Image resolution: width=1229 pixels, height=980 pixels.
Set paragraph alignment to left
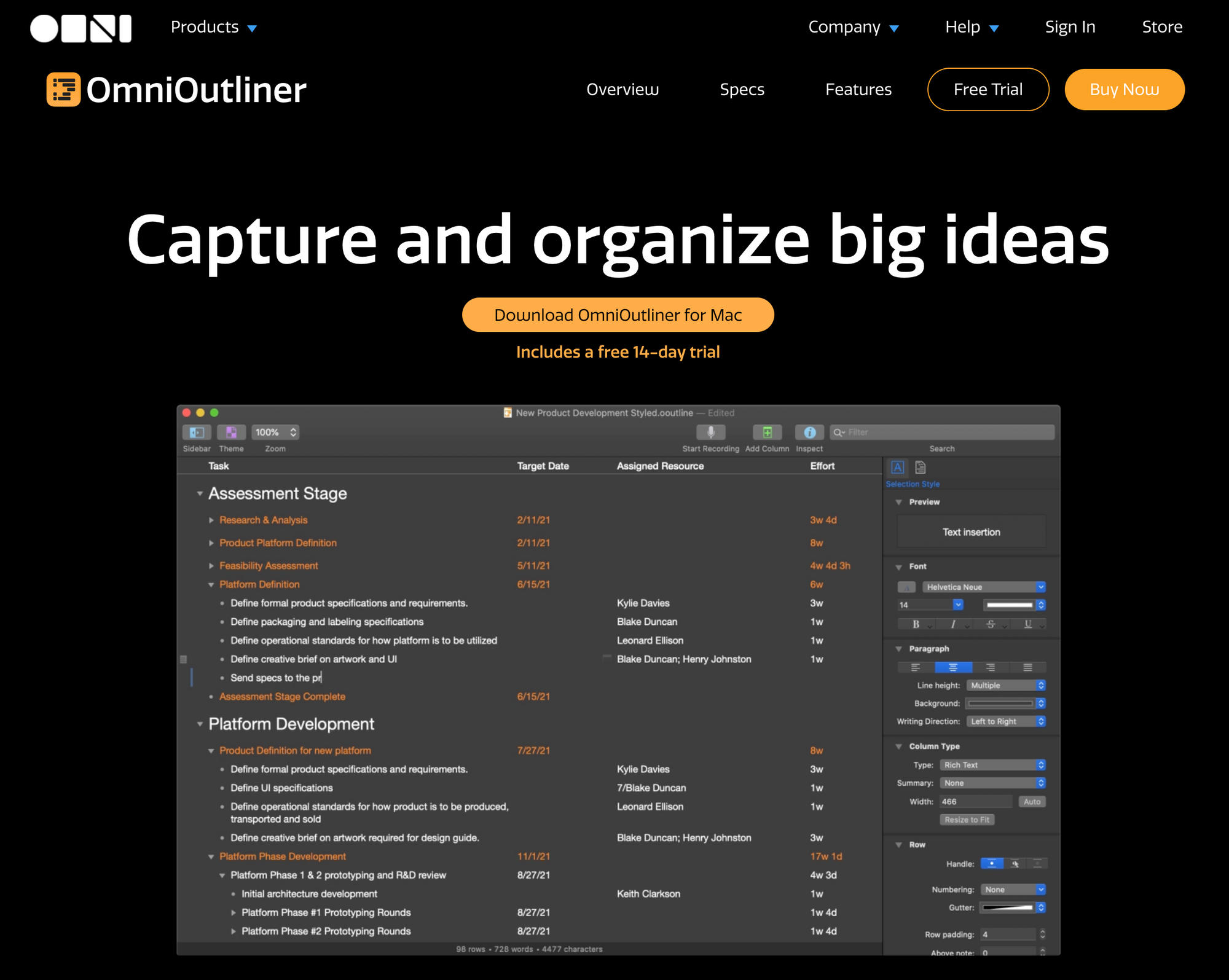[x=916, y=667]
